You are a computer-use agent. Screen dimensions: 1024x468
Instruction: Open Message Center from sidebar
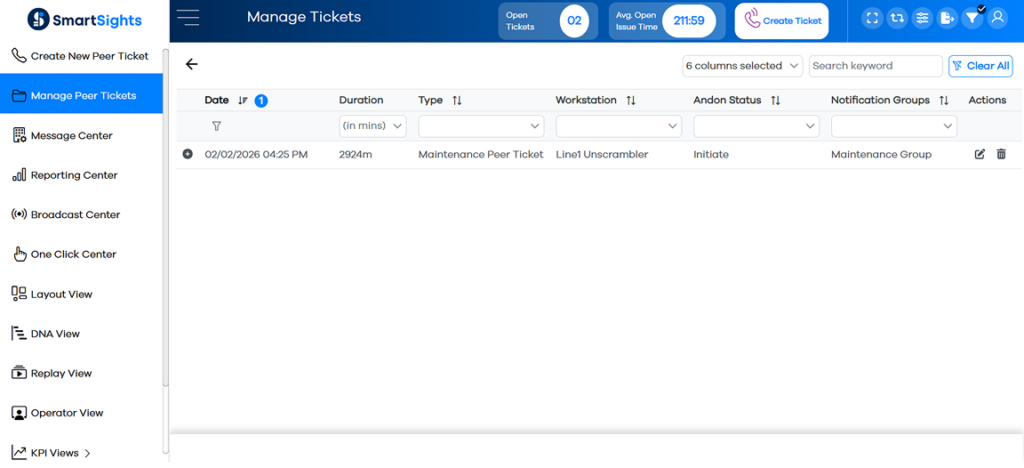(71, 135)
